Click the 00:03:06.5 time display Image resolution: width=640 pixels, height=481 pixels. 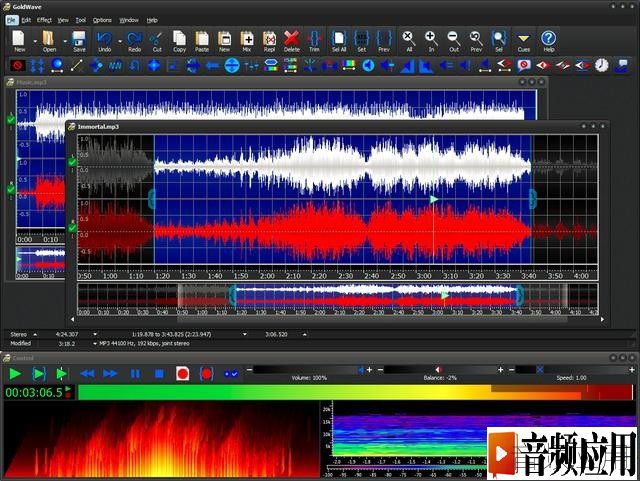point(34,392)
